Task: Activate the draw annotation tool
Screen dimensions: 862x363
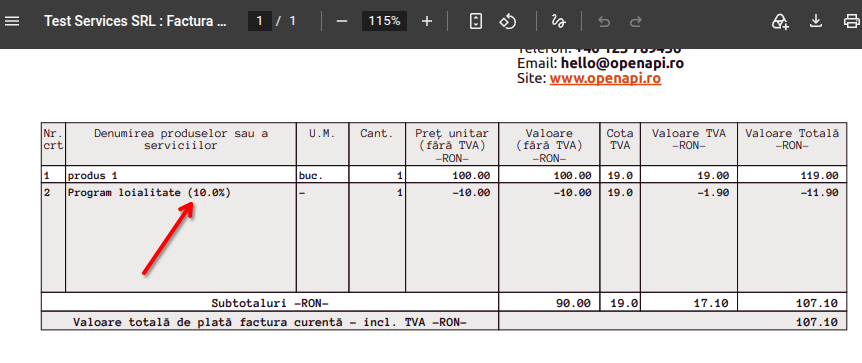Action: coord(558,21)
